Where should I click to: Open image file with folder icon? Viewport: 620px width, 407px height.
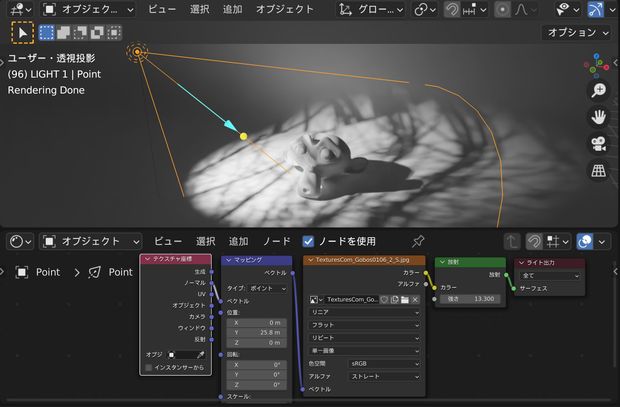coord(405,300)
